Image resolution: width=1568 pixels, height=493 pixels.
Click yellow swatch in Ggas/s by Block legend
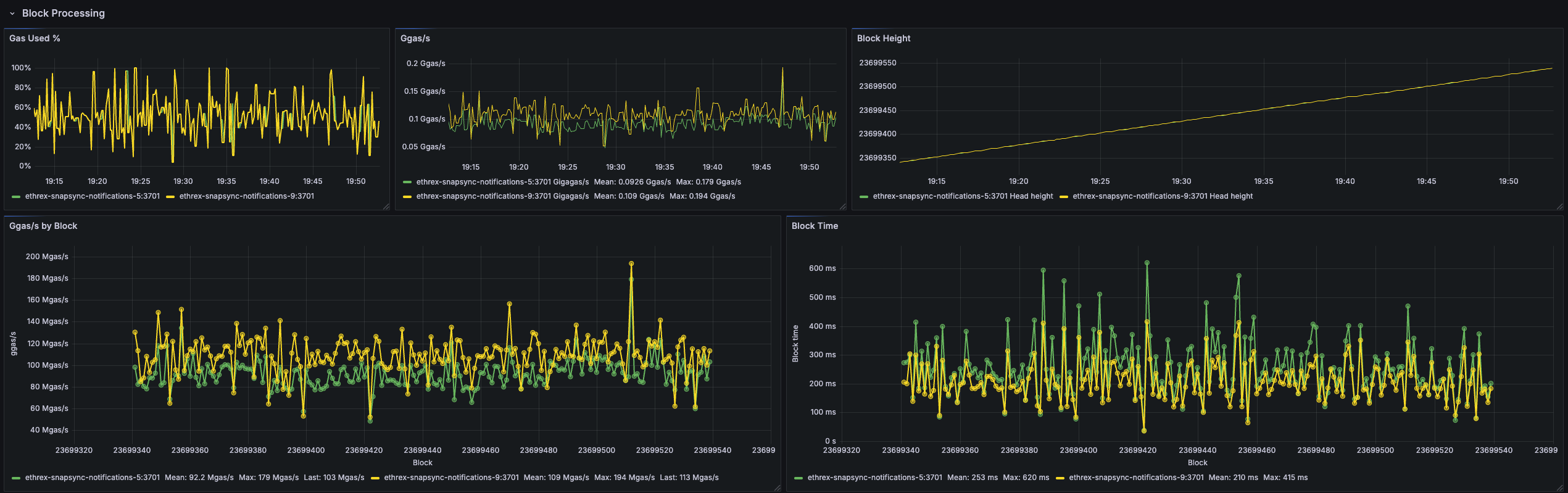[375, 478]
